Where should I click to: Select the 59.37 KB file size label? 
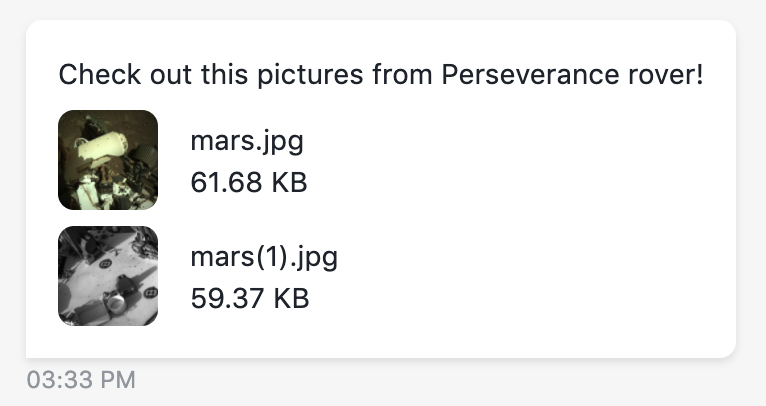(250, 299)
